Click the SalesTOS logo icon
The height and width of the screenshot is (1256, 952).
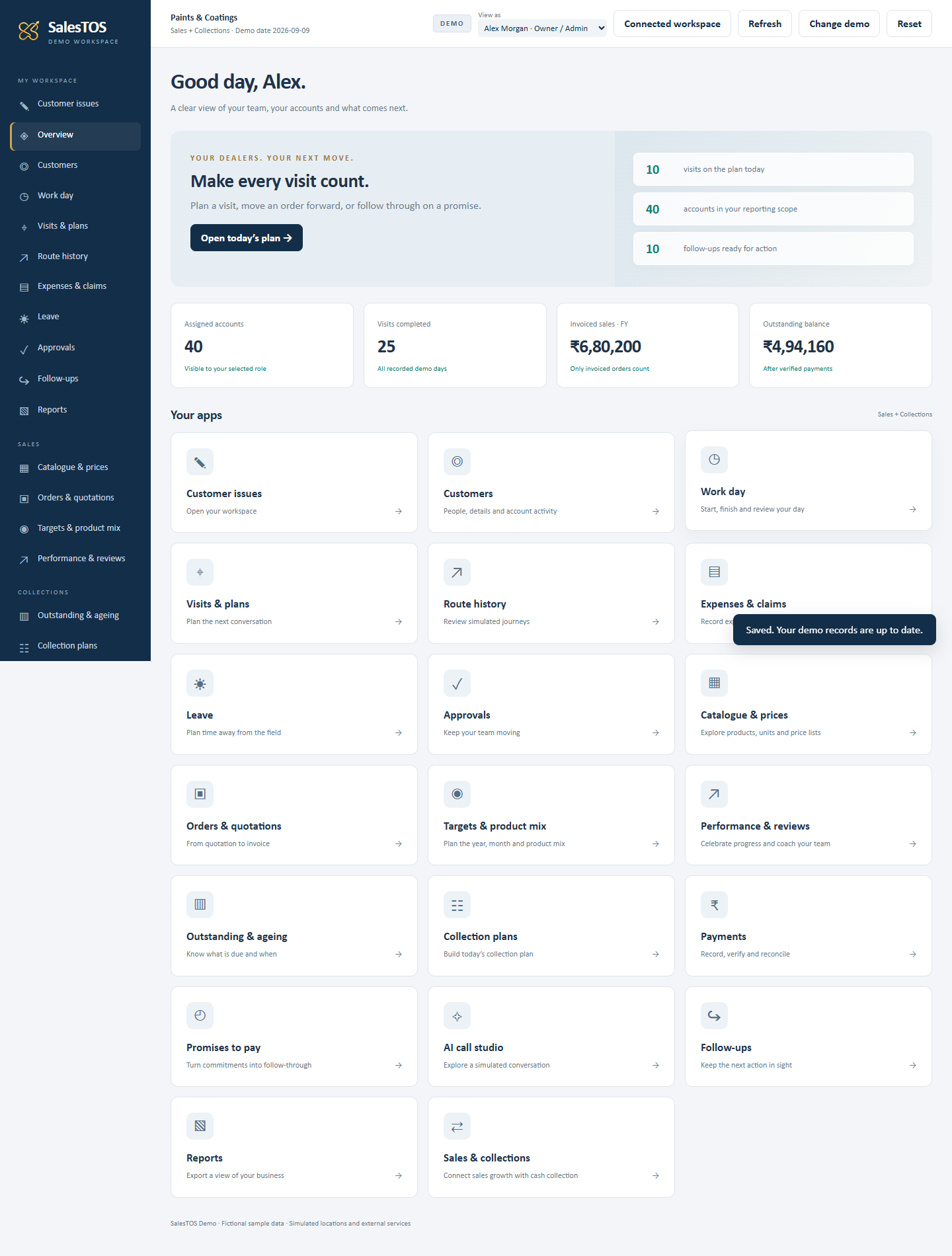coord(28,30)
